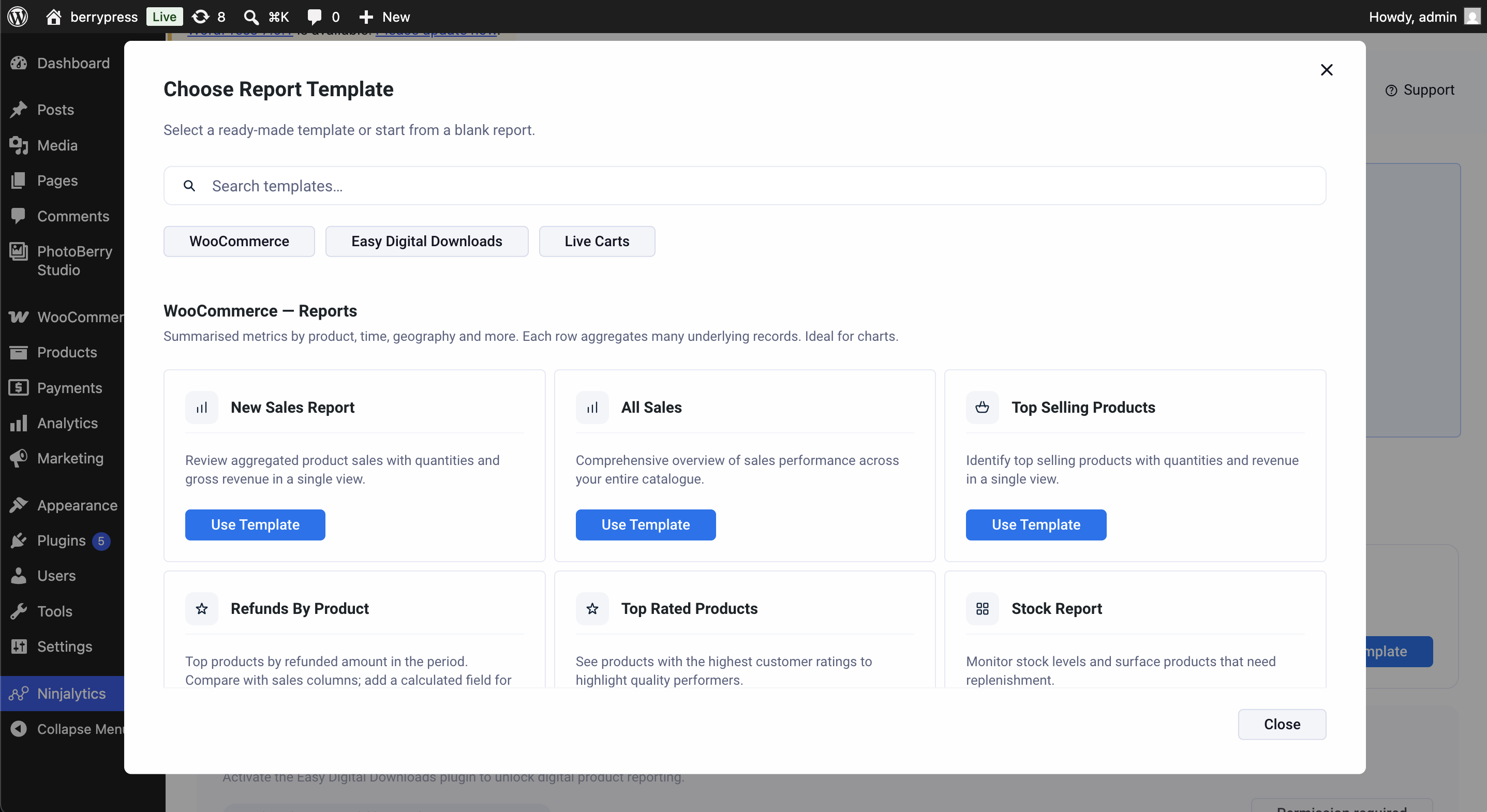Click the Refunds By Product card title

click(300, 608)
